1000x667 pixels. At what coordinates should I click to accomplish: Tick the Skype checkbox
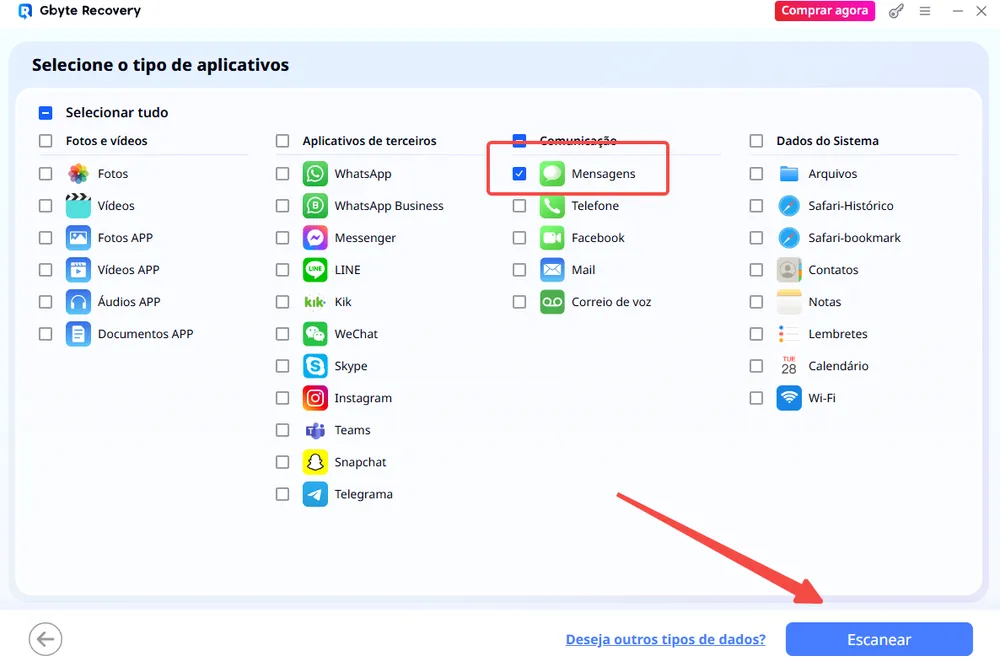[x=282, y=366]
